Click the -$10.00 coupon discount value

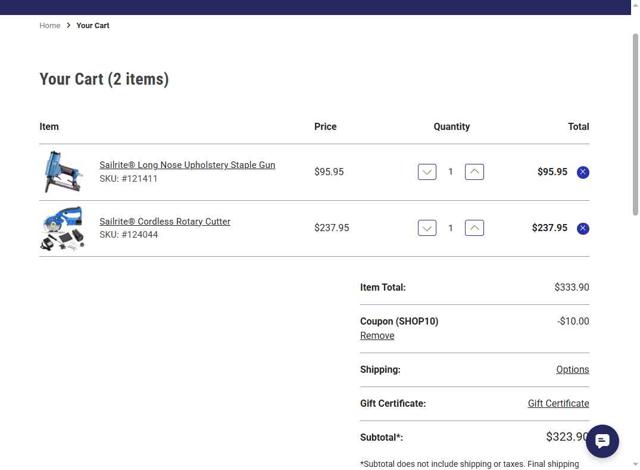tap(573, 321)
